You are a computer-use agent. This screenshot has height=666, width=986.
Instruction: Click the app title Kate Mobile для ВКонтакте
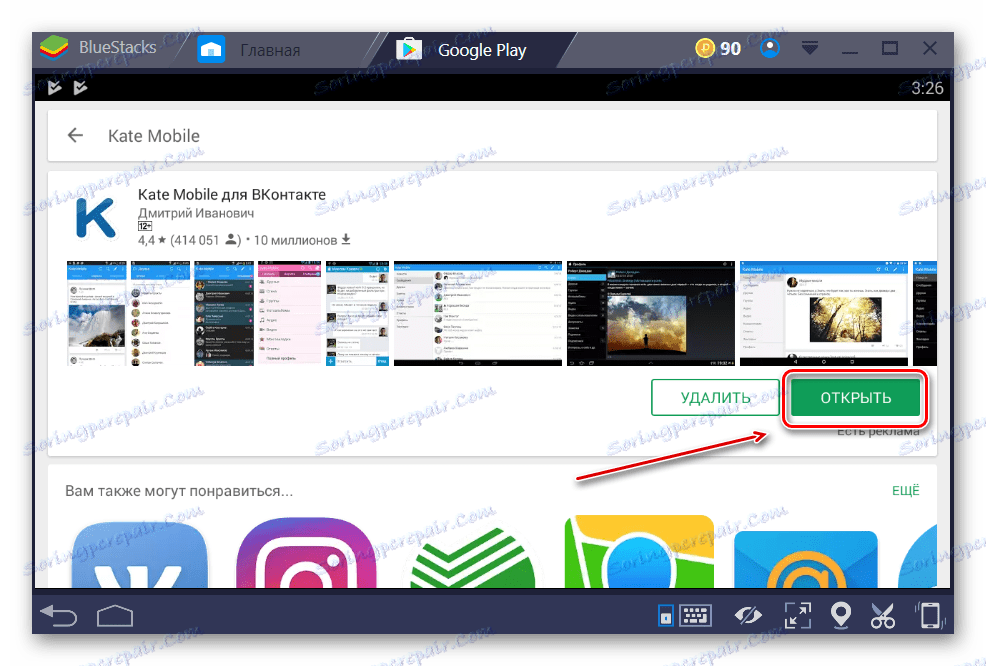point(231,194)
